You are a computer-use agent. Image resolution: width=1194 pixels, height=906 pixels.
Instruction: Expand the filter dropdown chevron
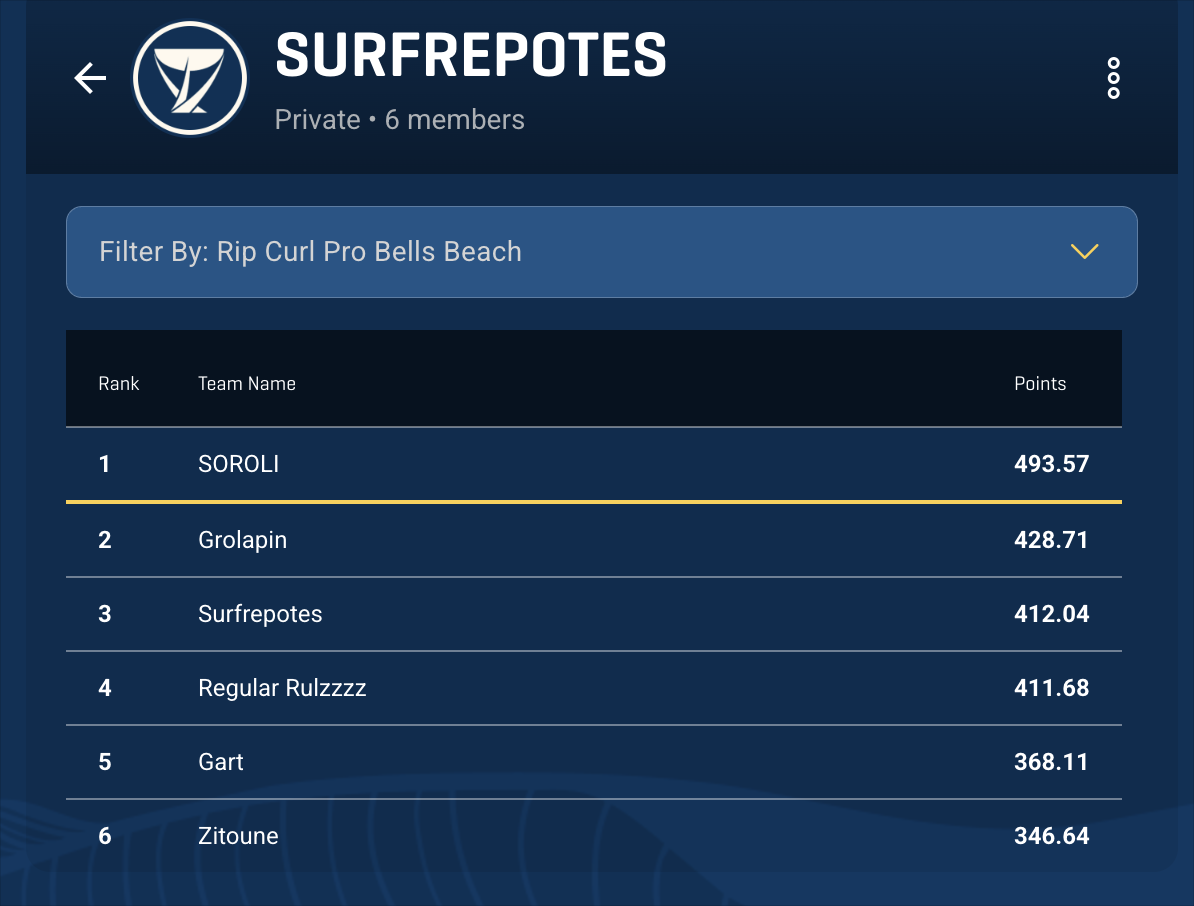pos(1084,251)
